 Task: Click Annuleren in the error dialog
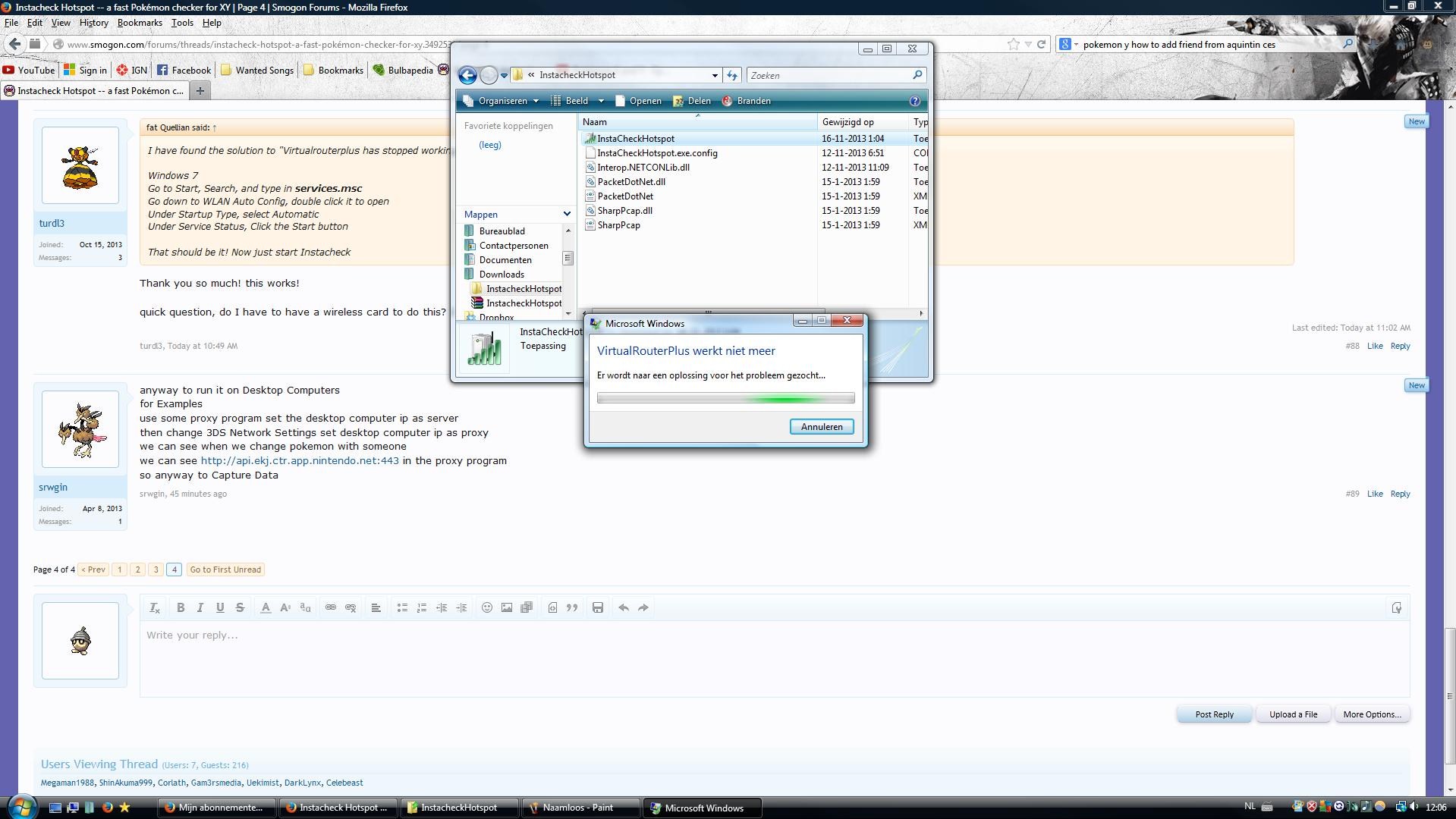coord(822,427)
